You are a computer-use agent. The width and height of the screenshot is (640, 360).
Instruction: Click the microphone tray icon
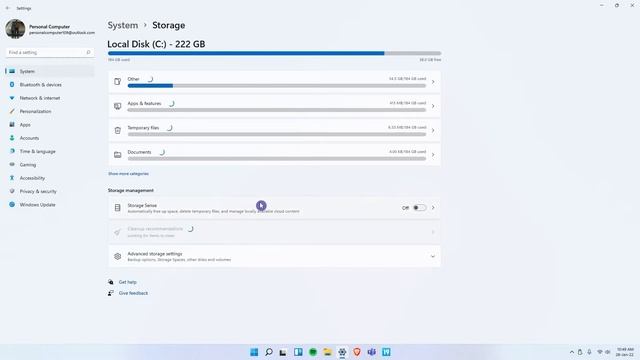(x=589, y=352)
